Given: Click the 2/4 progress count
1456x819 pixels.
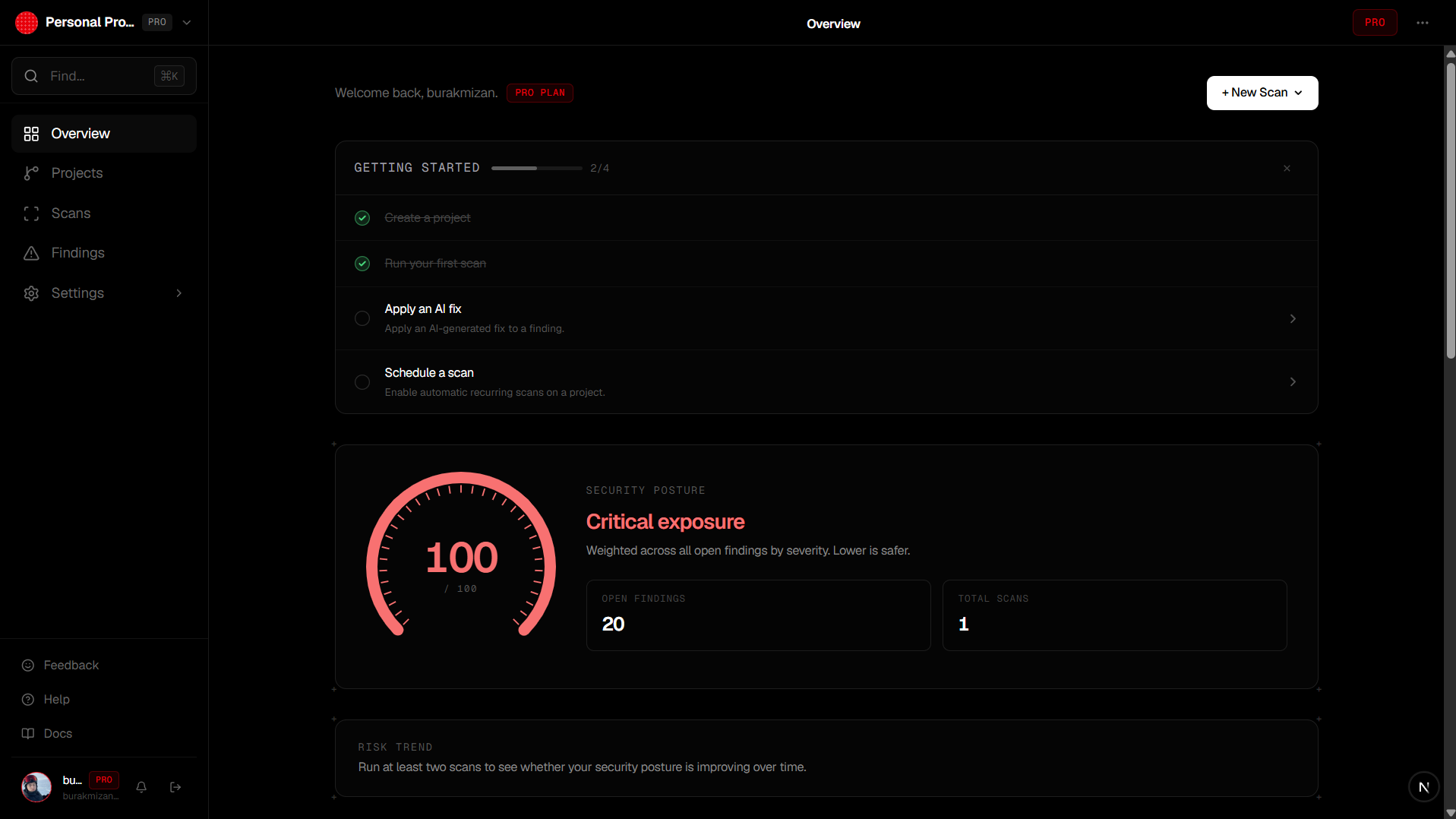Looking at the screenshot, I should pyautogui.click(x=600, y=169).
